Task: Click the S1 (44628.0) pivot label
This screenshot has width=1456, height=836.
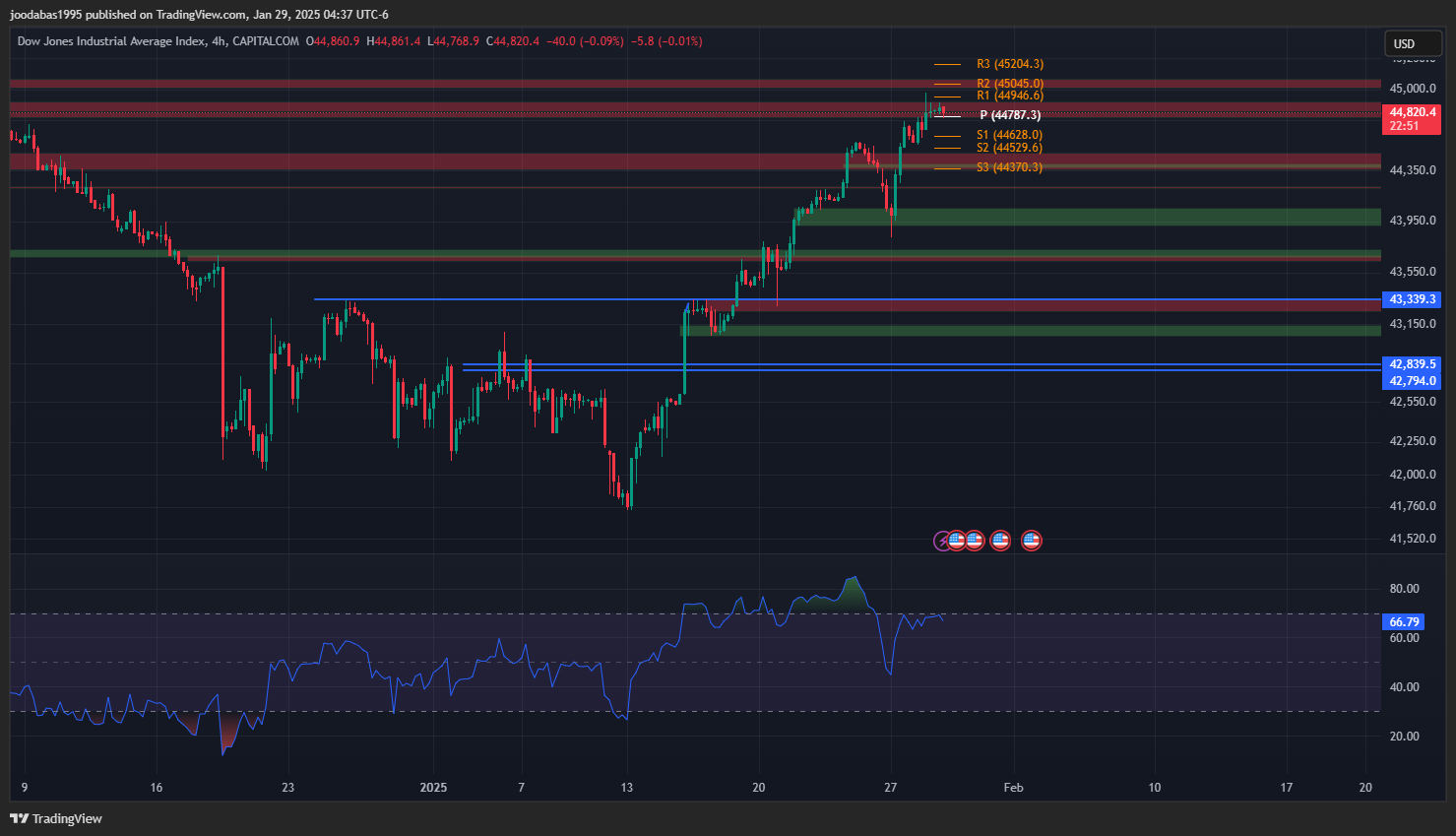Action: pos(1009,135)
